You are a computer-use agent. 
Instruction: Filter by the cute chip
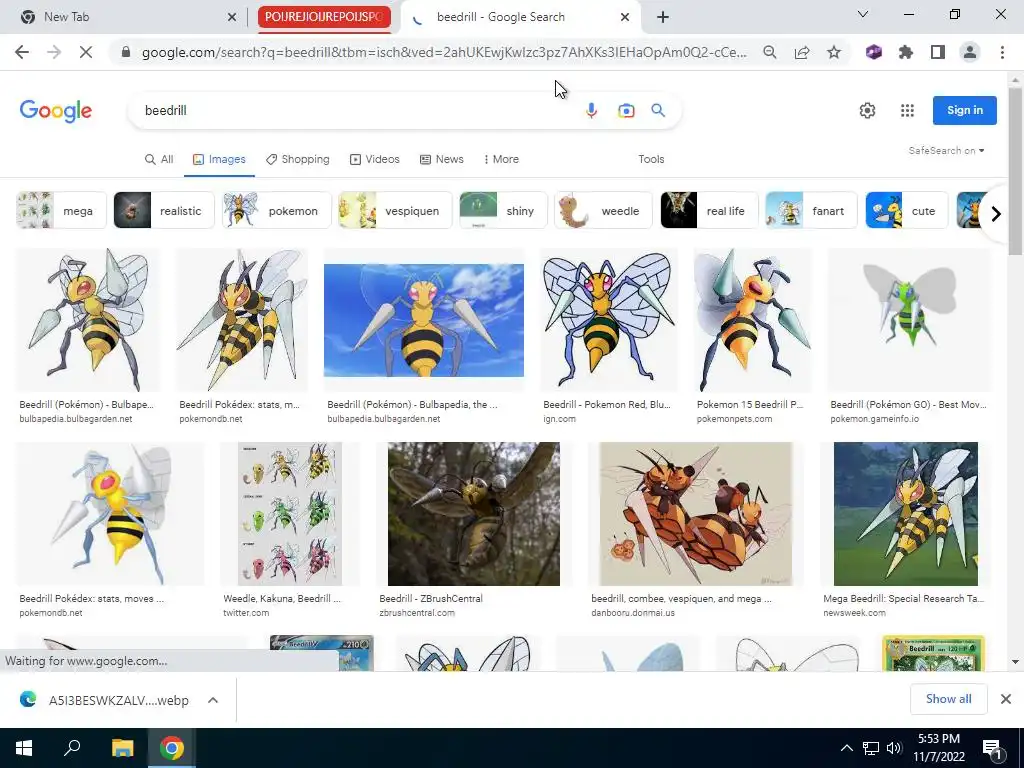pos(906,210)
